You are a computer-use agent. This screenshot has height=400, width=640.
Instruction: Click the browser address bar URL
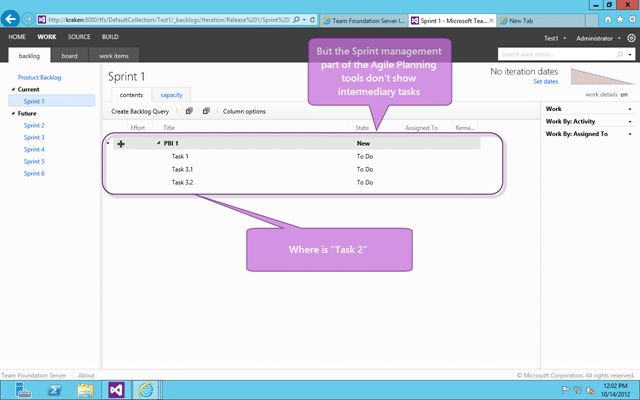pyautogui.click(x=169, y=20)
